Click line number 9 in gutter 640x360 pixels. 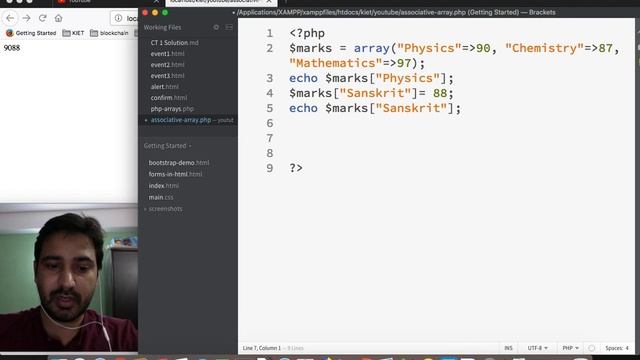[269, 168]
